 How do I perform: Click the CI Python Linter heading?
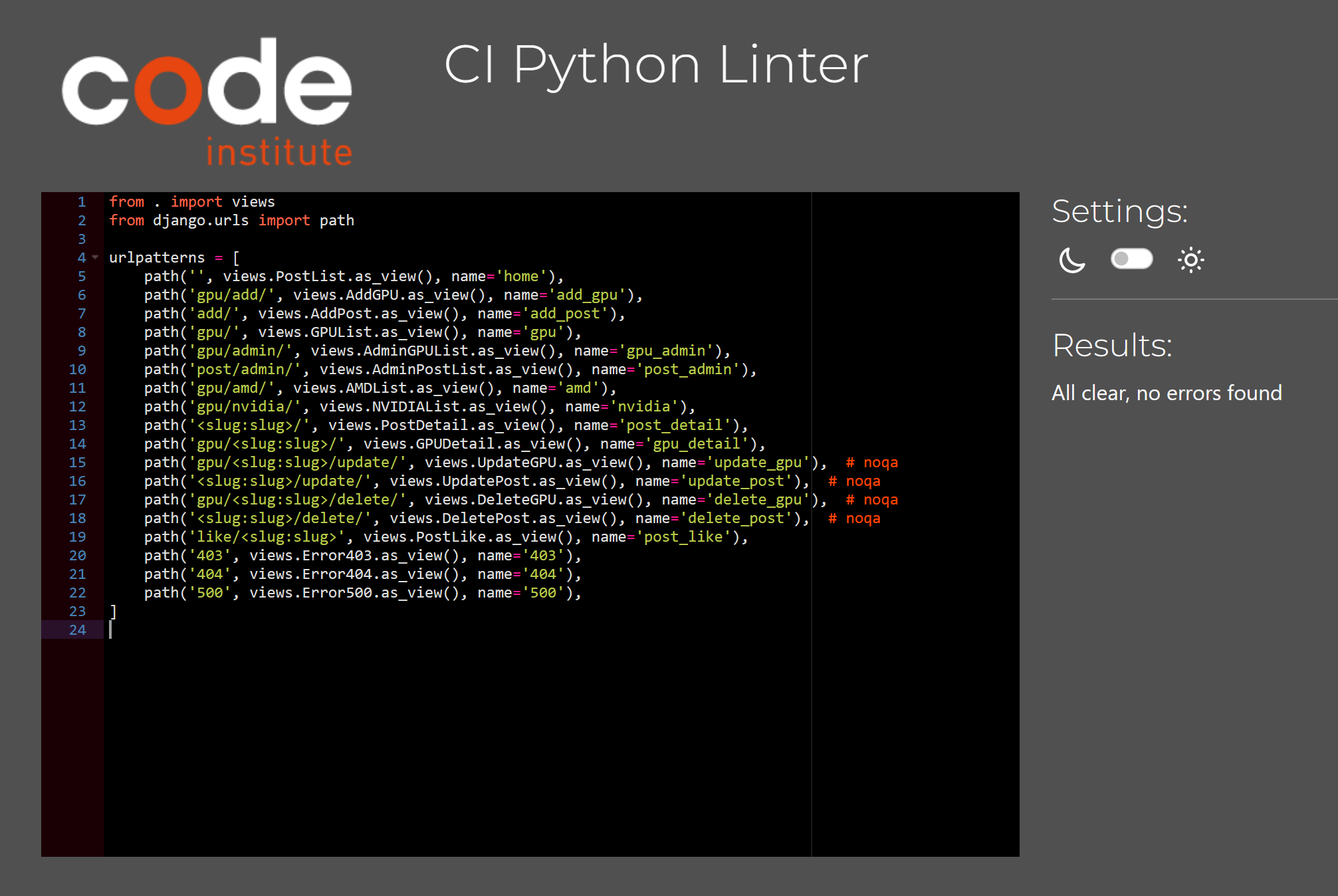pyautogui.click(x=655, y=64)
